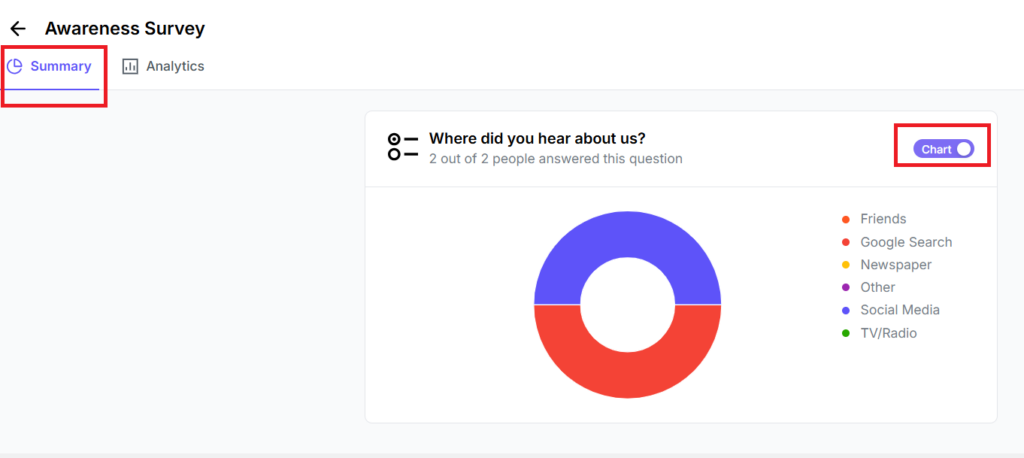Select the Social Media legend entry
This screenshot has height=458, width=1024.
coord(899,310)
